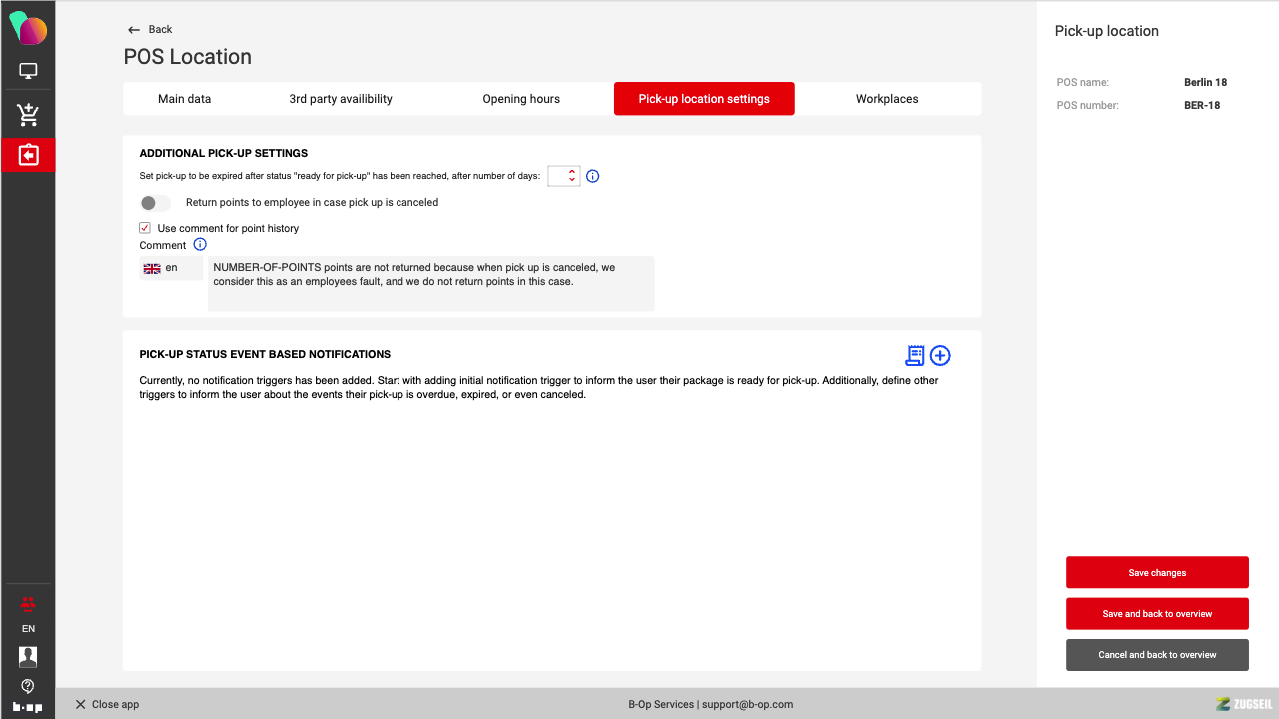Switch to the Main data tab

point(185,99)
